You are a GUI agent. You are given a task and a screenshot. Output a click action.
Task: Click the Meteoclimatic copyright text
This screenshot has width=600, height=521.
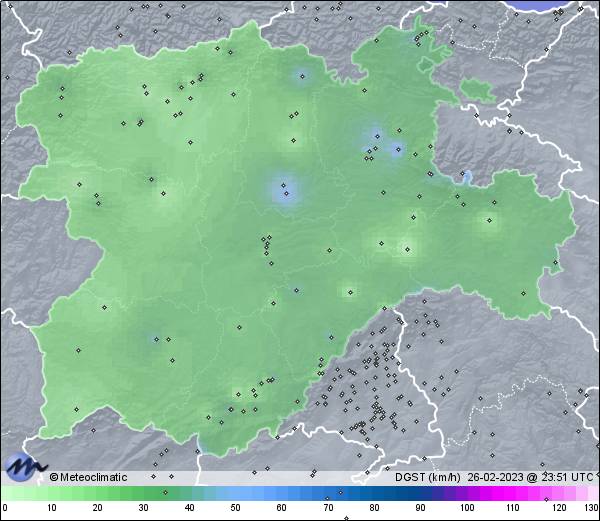tap(88, 477)
